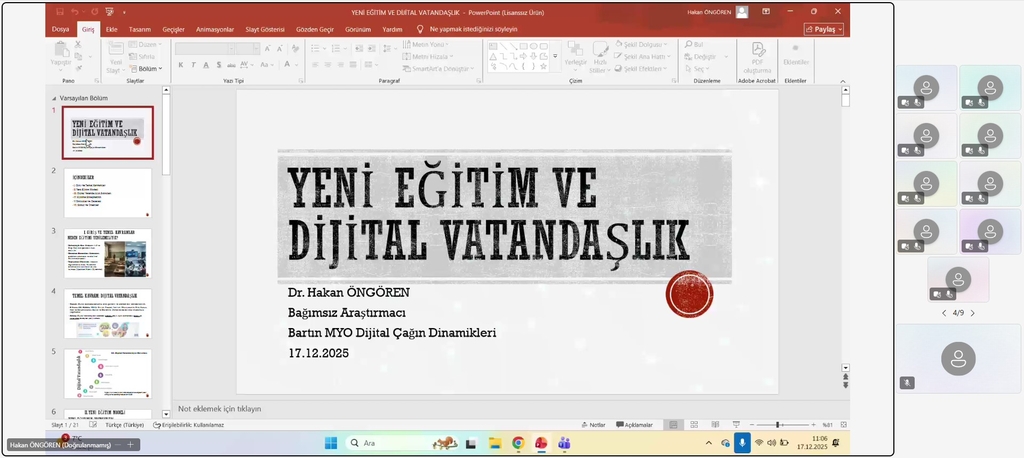
Task: Click the PDF oluşturma Adobe Acrobat icon
Action: coord(757,53)
